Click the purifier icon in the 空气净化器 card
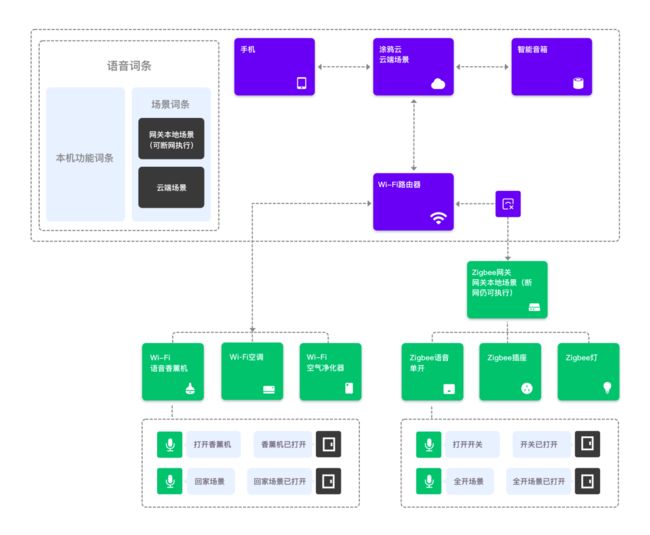The image size is (650, 535). (349, 388)
